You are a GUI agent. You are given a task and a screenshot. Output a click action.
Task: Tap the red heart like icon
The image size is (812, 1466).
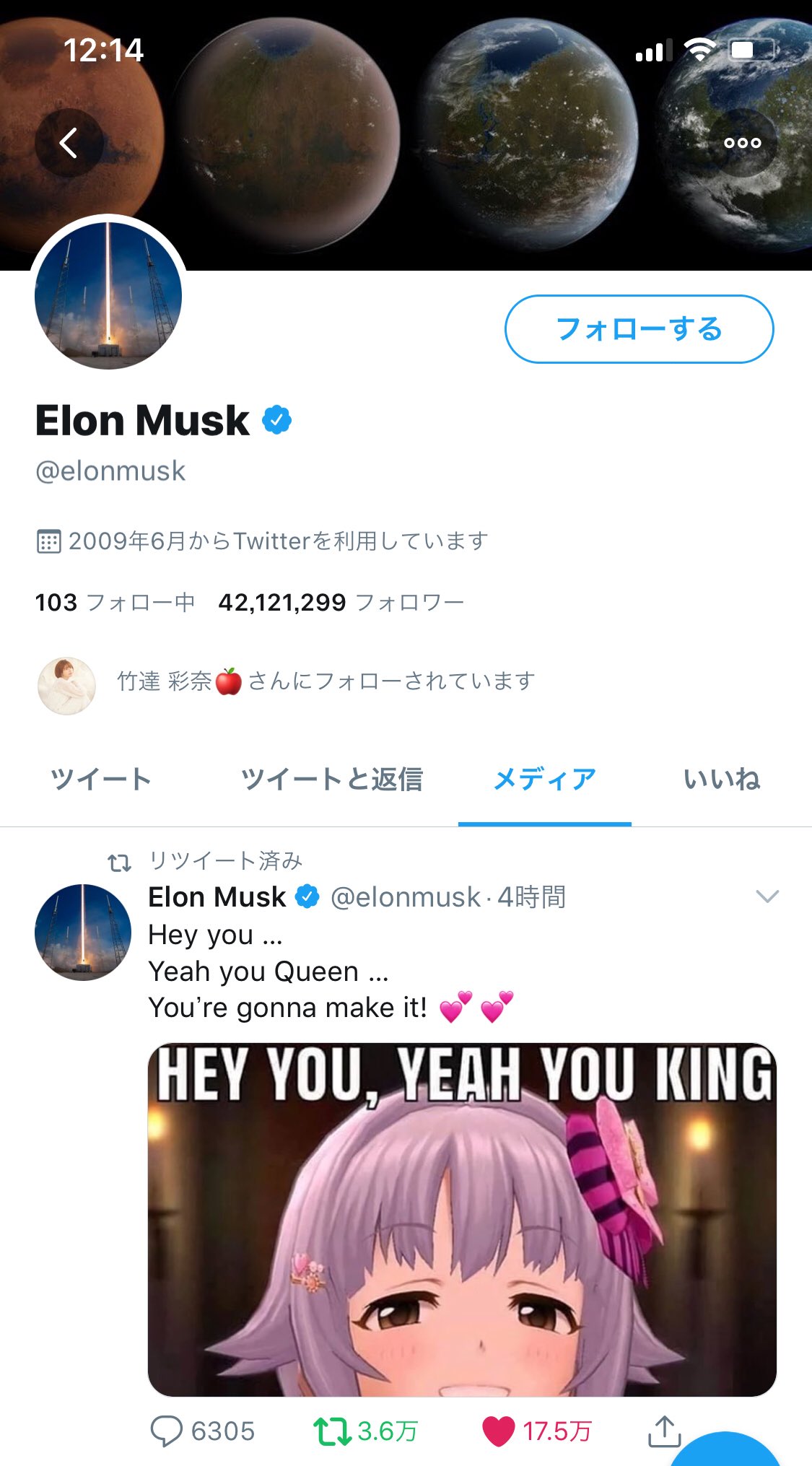pyautogui.click(x=498, y=1430)
